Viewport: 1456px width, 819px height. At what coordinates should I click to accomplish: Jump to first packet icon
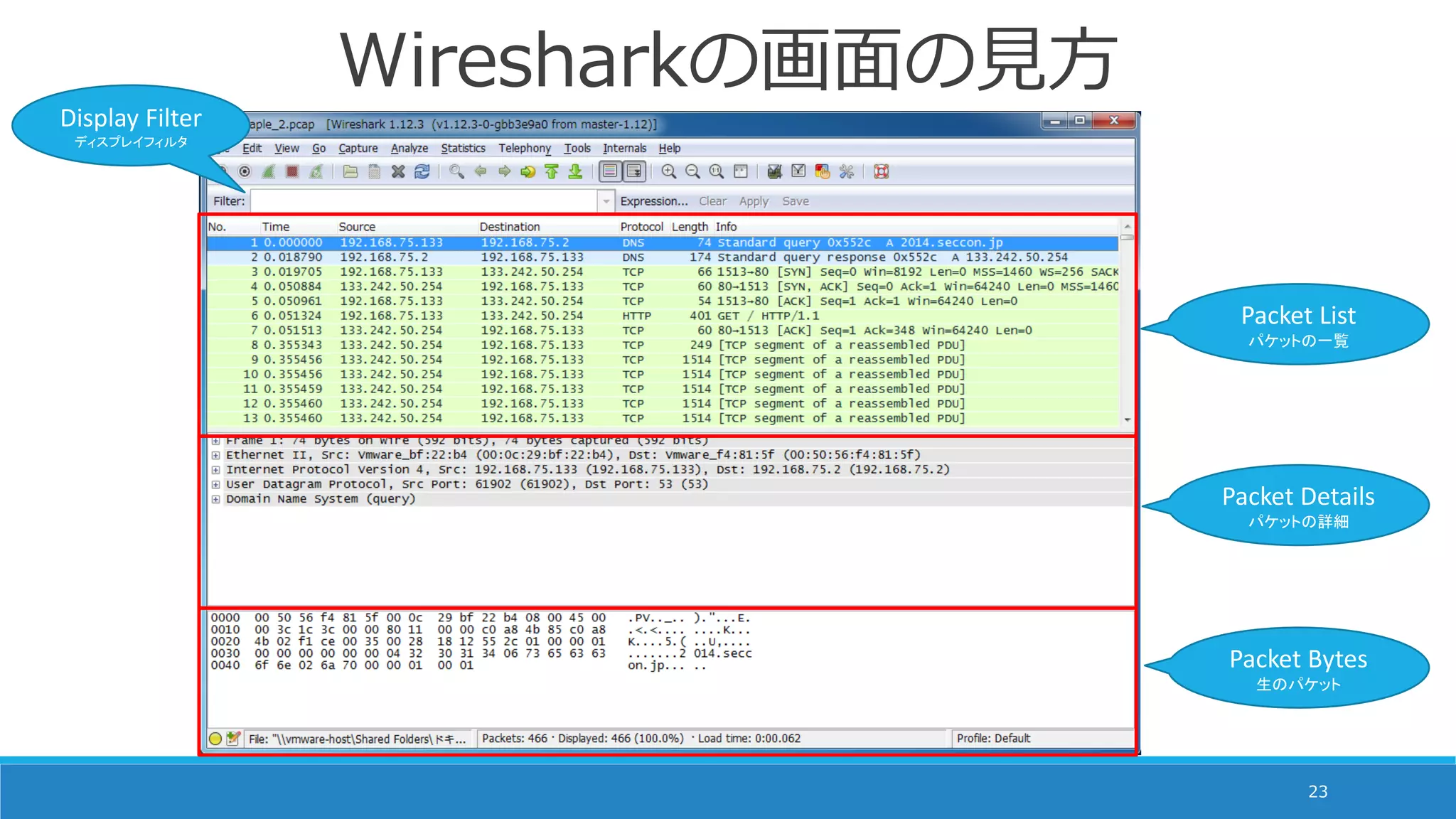552,172
